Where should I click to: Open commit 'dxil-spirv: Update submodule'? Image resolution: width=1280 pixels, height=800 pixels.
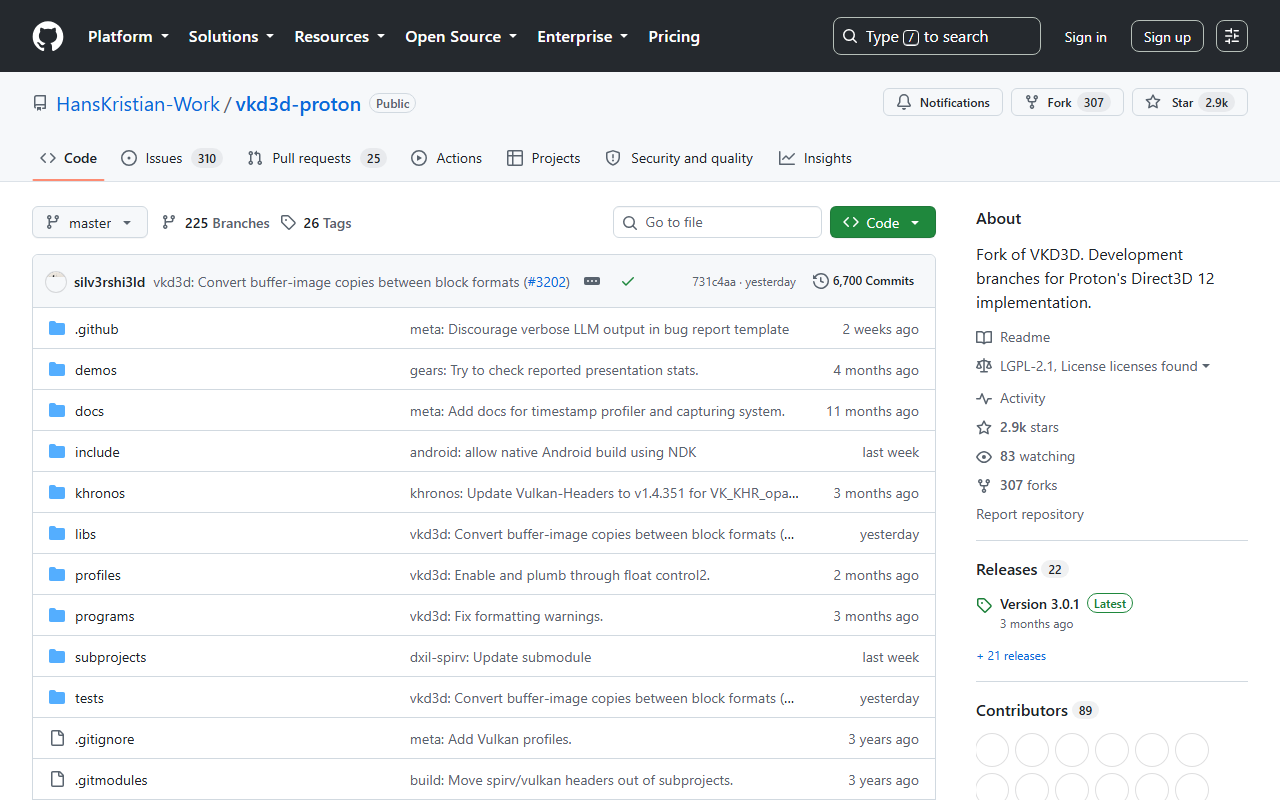click(500, 657)
